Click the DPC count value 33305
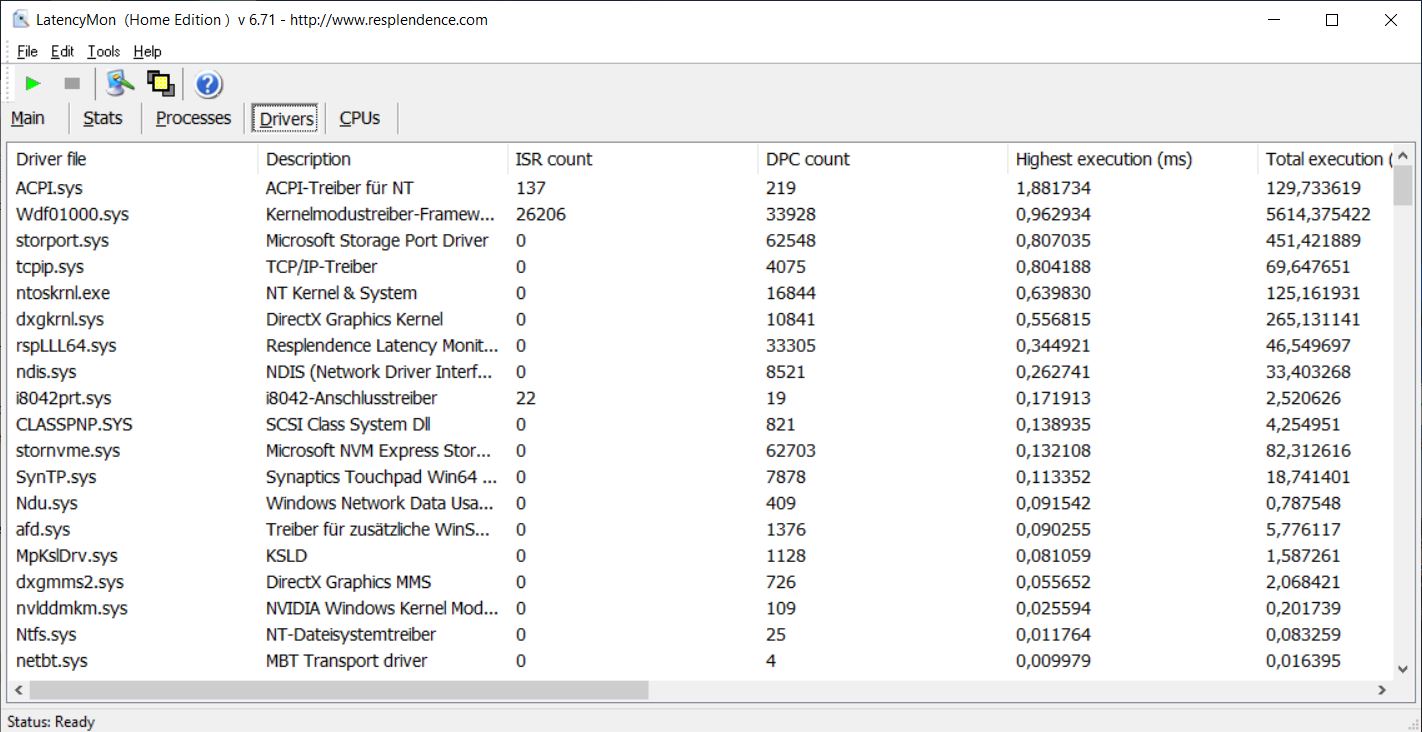The width and height of the screenshot is (1422, 732). click(x=791, y=346)
